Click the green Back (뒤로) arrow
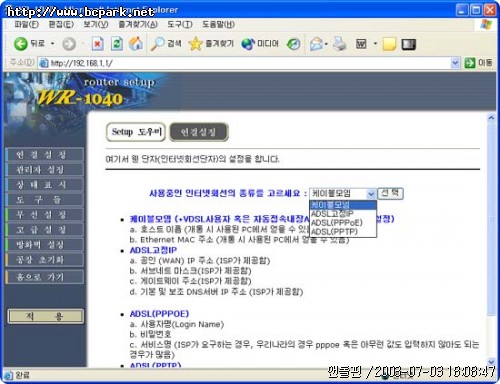This screenshot has width=500, height=384. (x=21, y=44)
